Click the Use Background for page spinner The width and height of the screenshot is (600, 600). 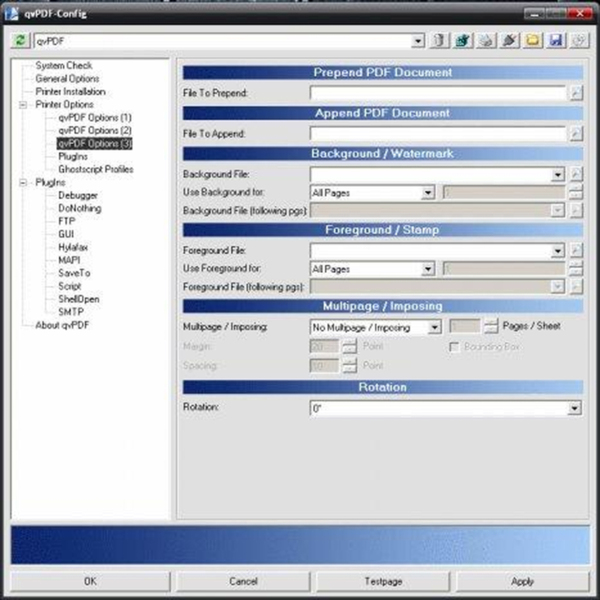click(576, 192)
